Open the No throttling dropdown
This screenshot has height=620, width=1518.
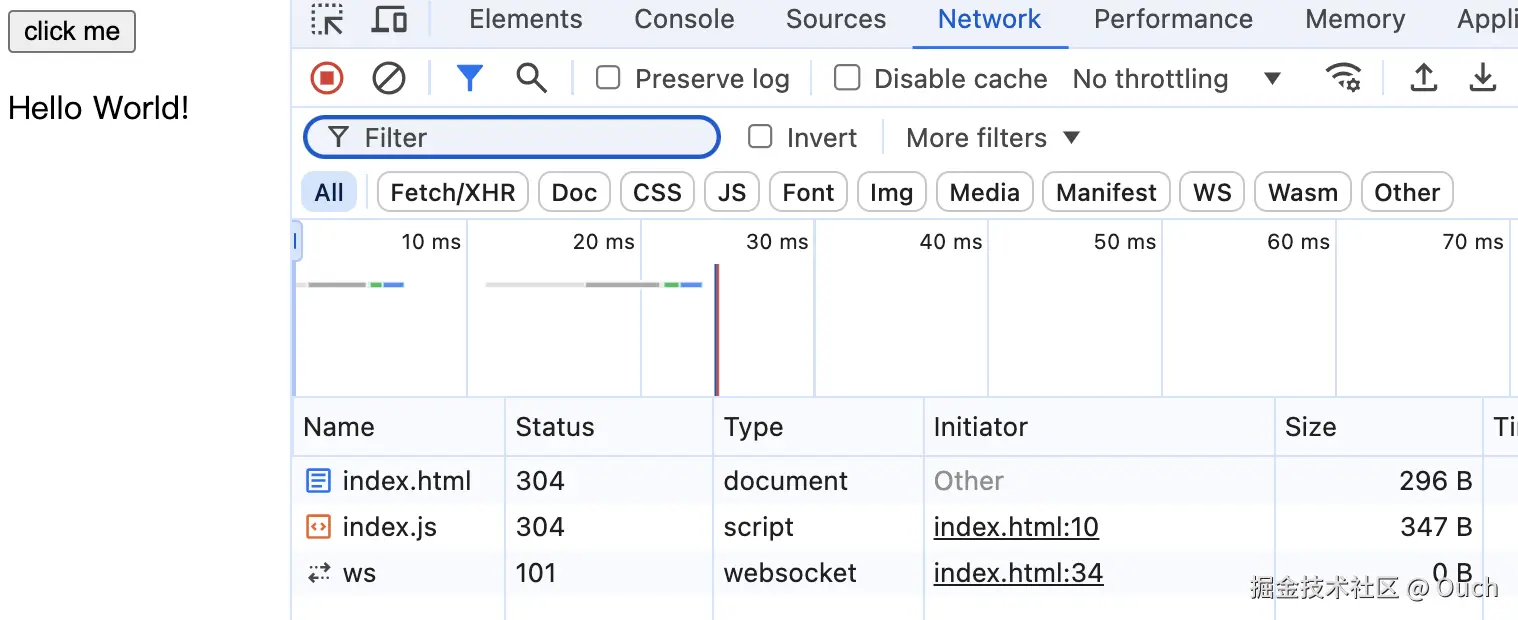point(1177,78)
